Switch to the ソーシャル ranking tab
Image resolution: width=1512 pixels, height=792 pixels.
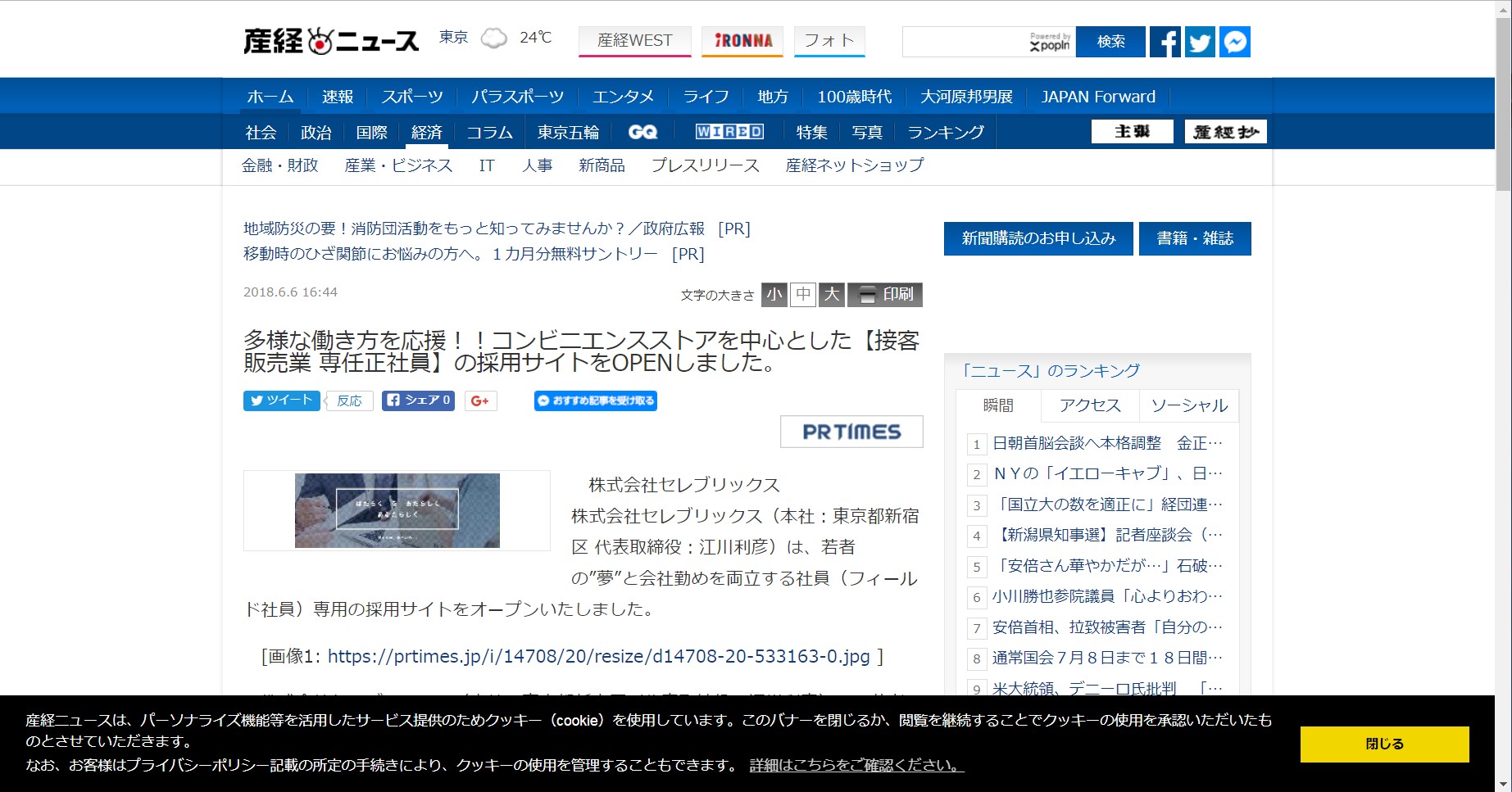point(1189,405)
